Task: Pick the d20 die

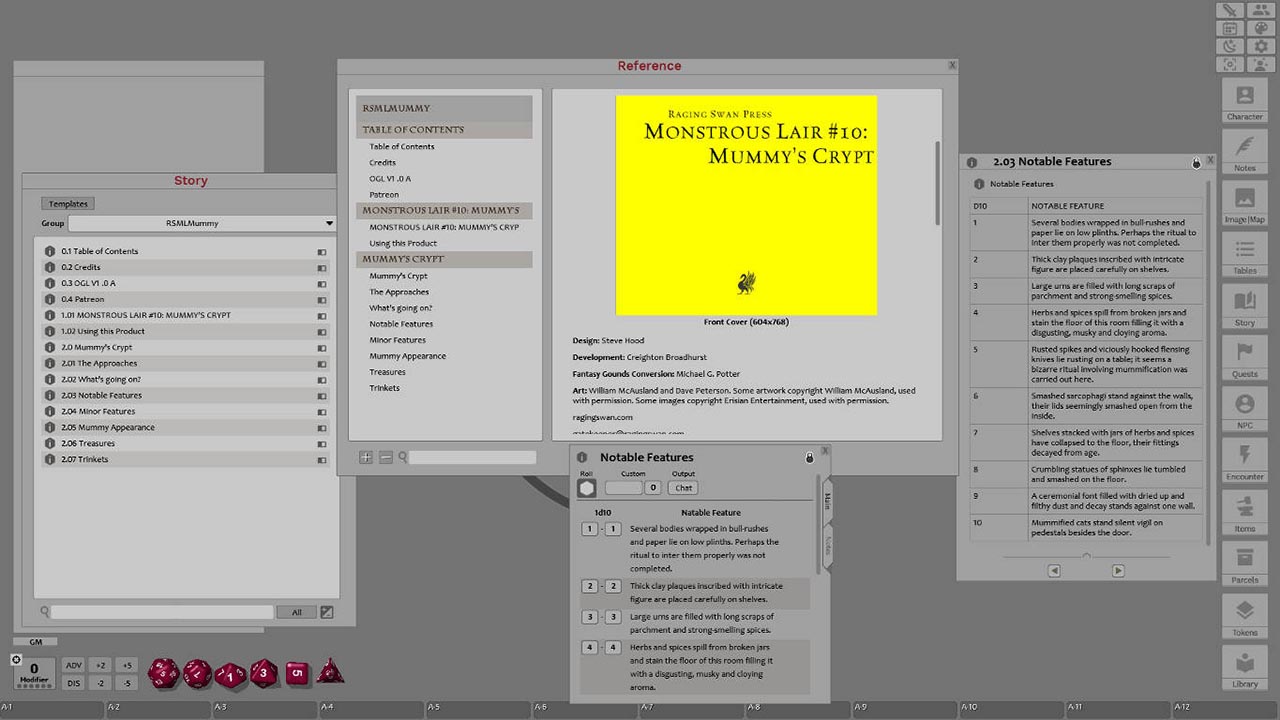Action: [x=162, y=673]
